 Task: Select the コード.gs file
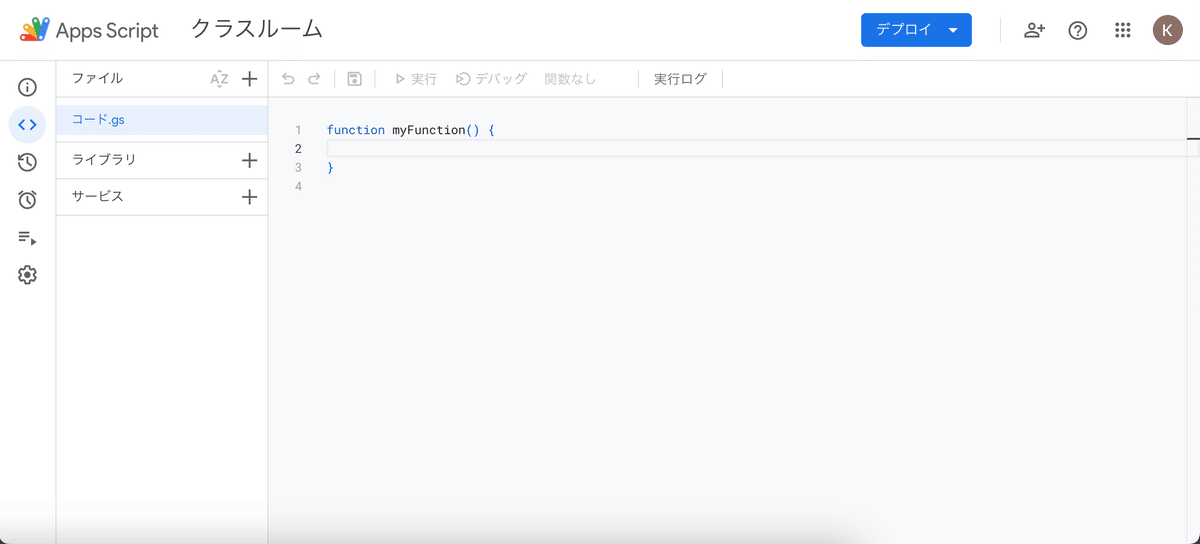point(162,120)
